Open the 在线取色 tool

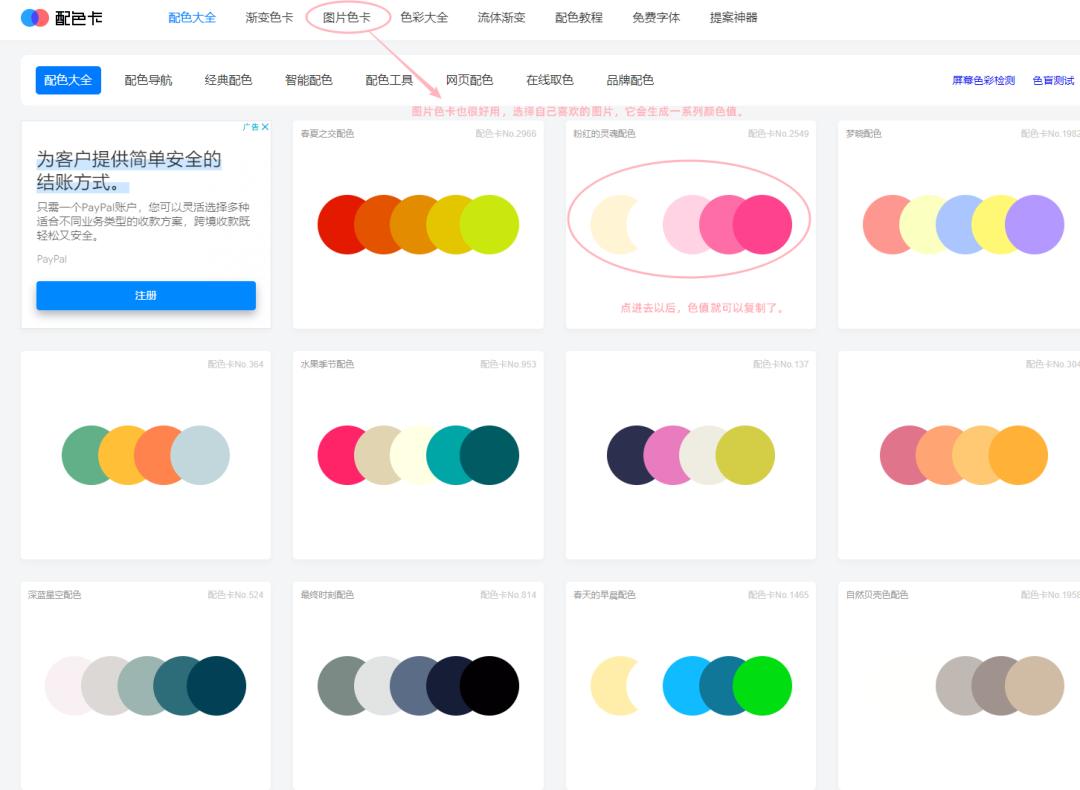coord(551,80)
